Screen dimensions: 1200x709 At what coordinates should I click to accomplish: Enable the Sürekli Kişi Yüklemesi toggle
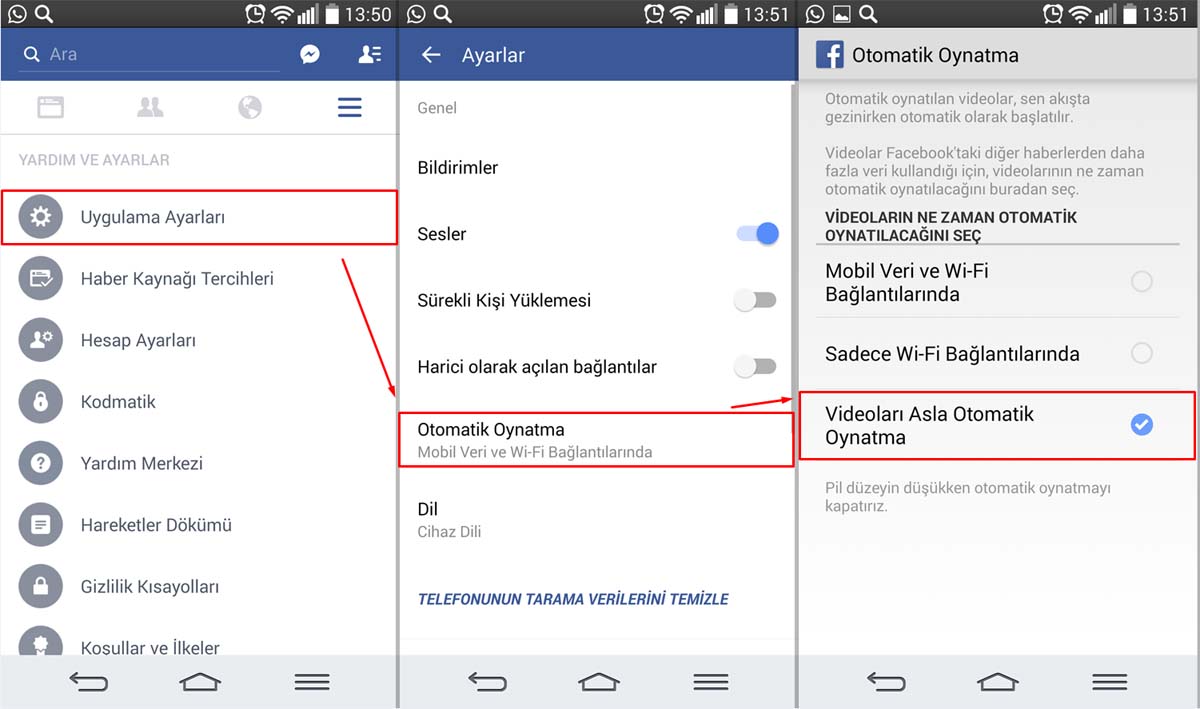point(755,300)
